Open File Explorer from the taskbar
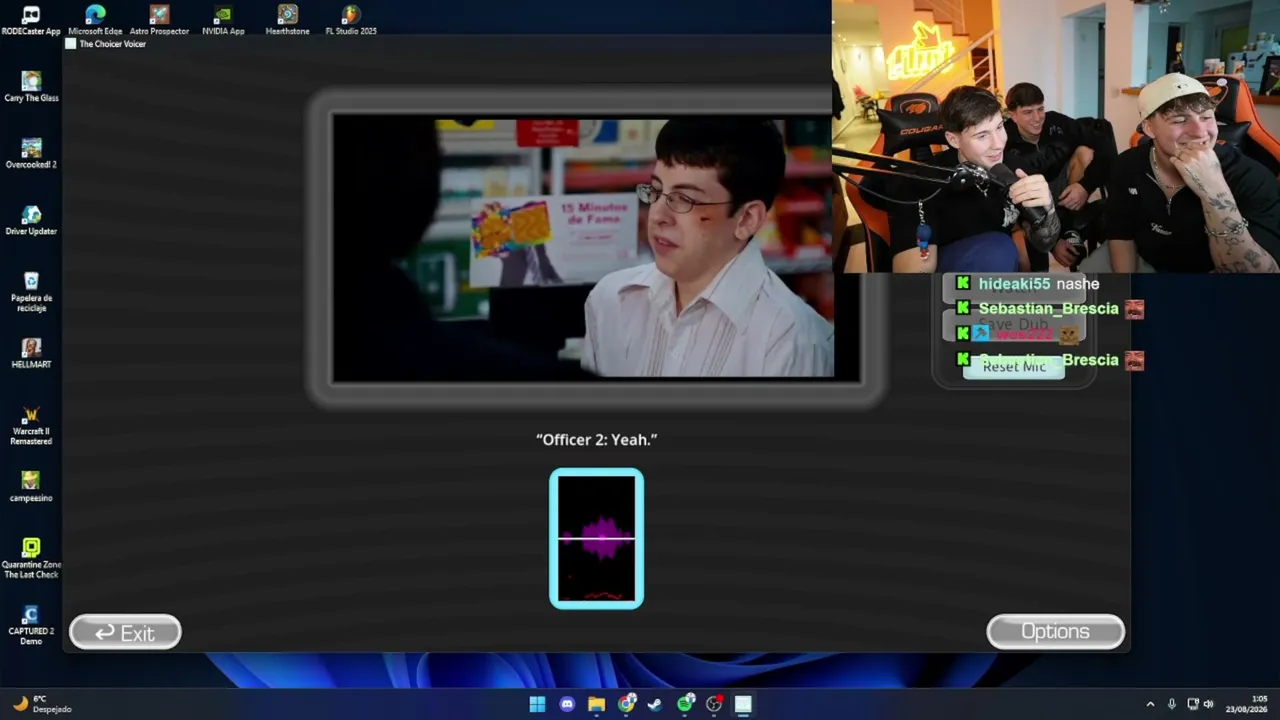This screenshot has height=720, width=1280. [596, 704]
